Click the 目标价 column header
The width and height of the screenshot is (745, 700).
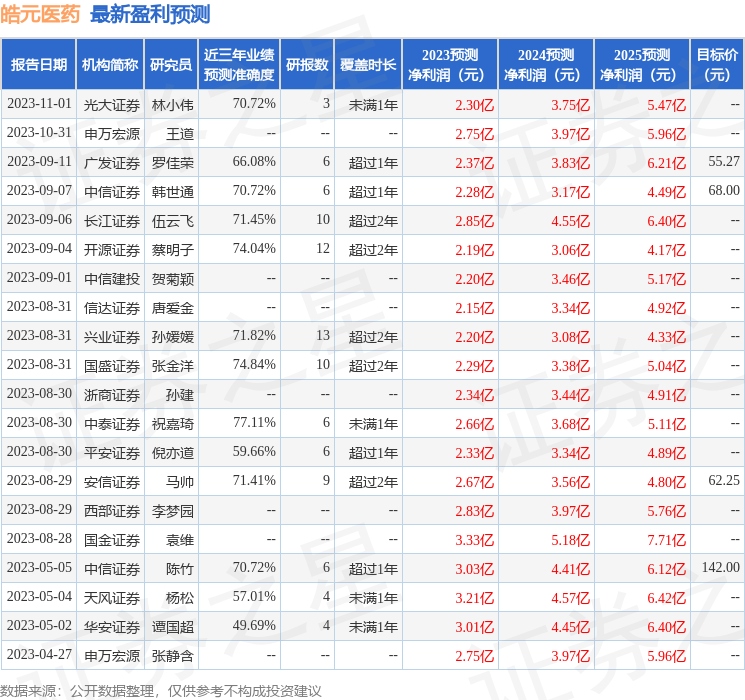717,65
